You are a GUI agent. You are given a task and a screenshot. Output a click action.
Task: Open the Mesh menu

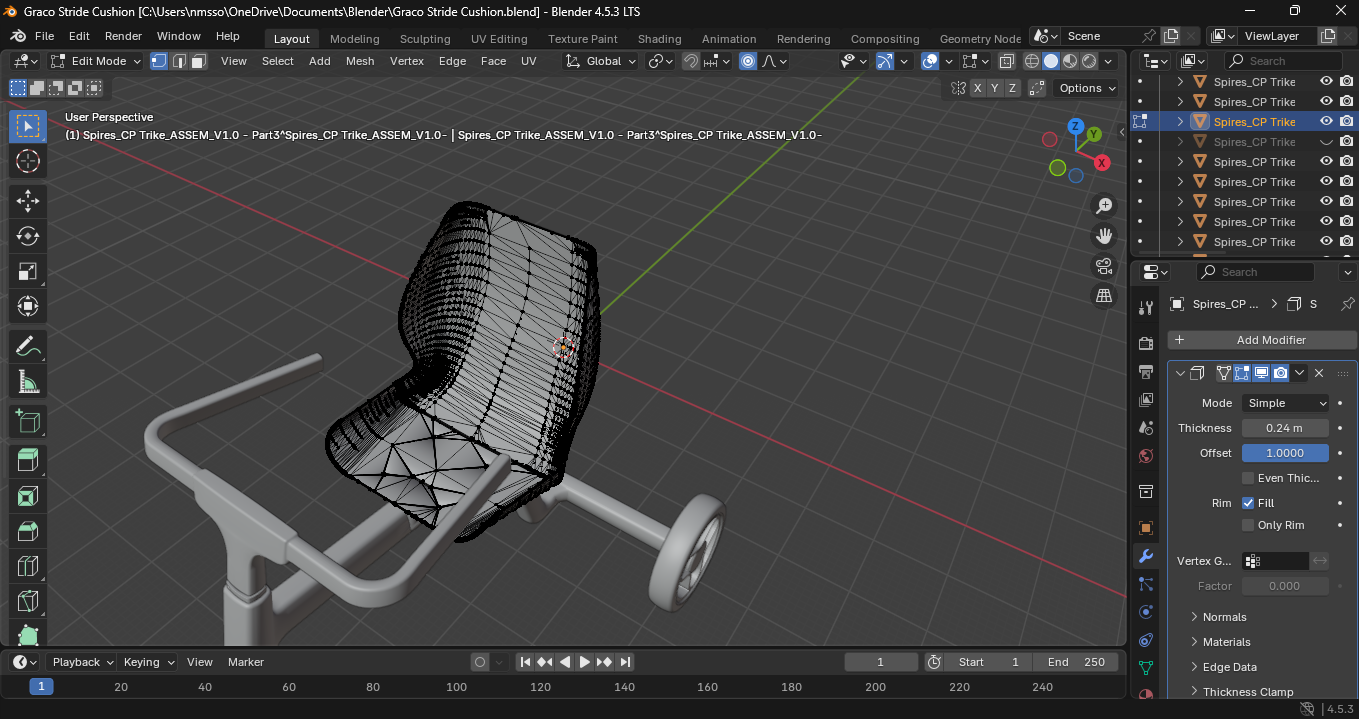click(360, 61)
